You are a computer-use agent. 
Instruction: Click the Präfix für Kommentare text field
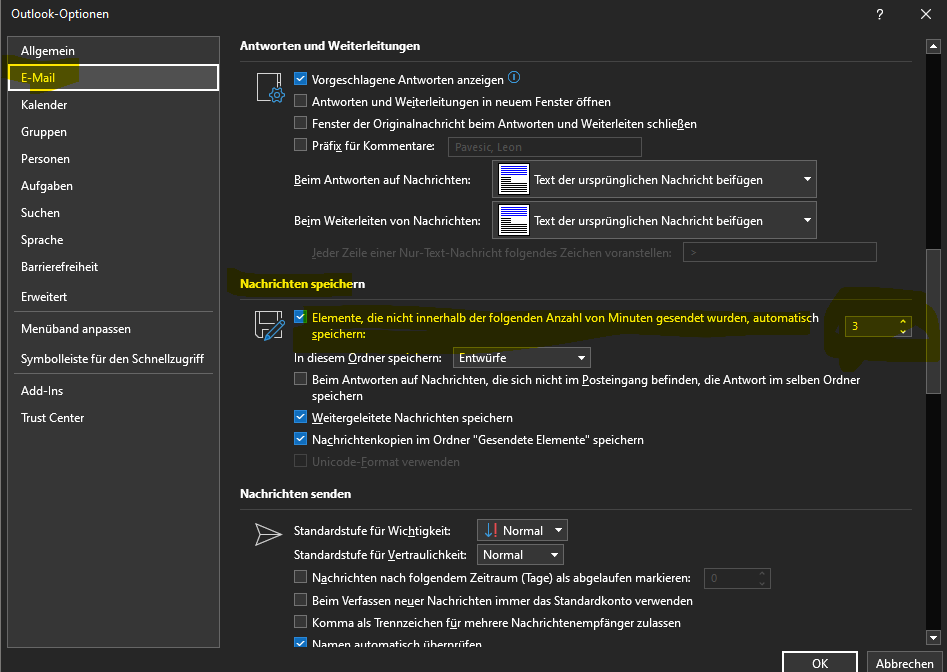pos(545,147)
